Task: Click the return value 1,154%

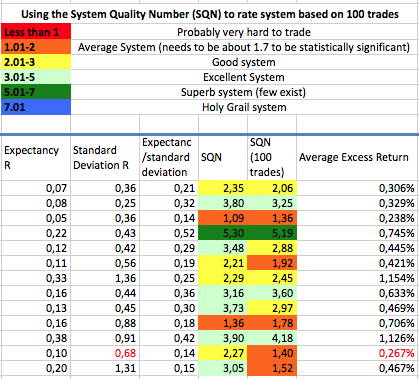Action: click(357, 278)
